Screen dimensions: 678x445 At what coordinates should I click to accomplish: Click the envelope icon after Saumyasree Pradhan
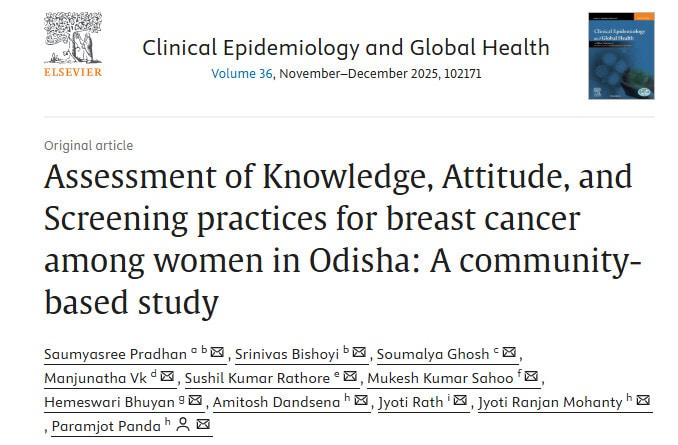click(x=217, y=353)
